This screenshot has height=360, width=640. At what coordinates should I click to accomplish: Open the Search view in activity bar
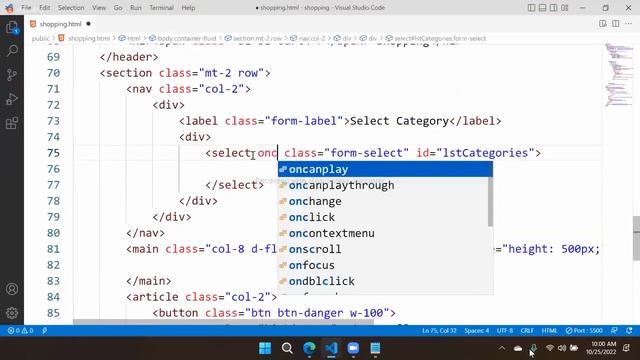point(12,51)
